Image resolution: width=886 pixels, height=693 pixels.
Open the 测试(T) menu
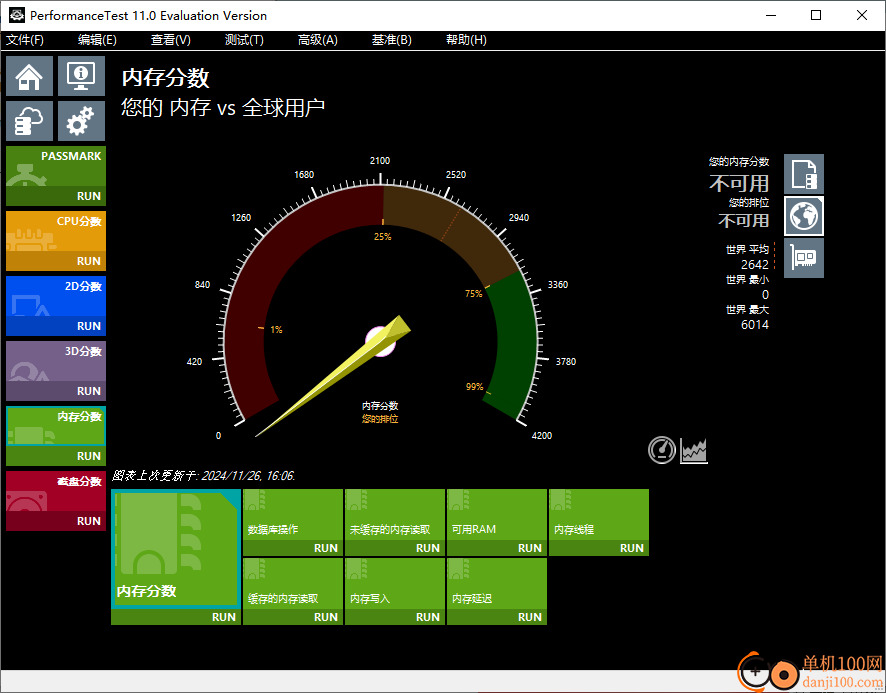point(244,40)
